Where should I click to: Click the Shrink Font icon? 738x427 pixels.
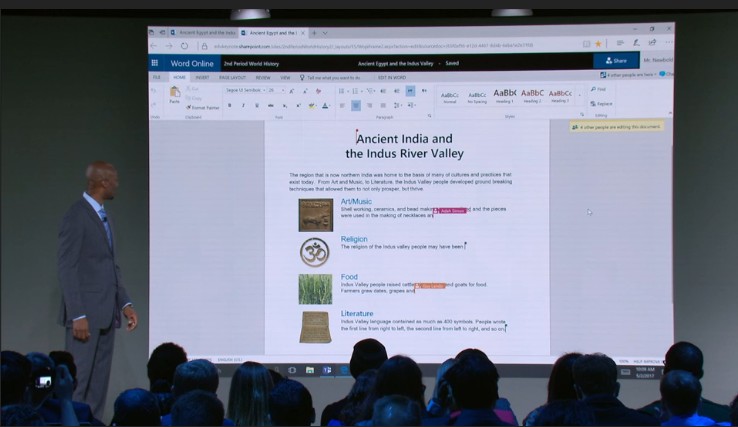(x=305, y=91)
